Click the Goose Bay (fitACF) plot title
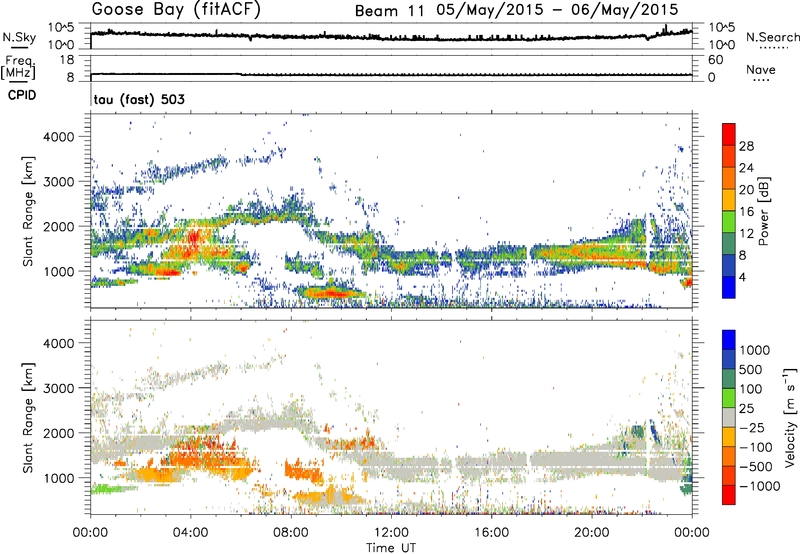 click(176, 9)
